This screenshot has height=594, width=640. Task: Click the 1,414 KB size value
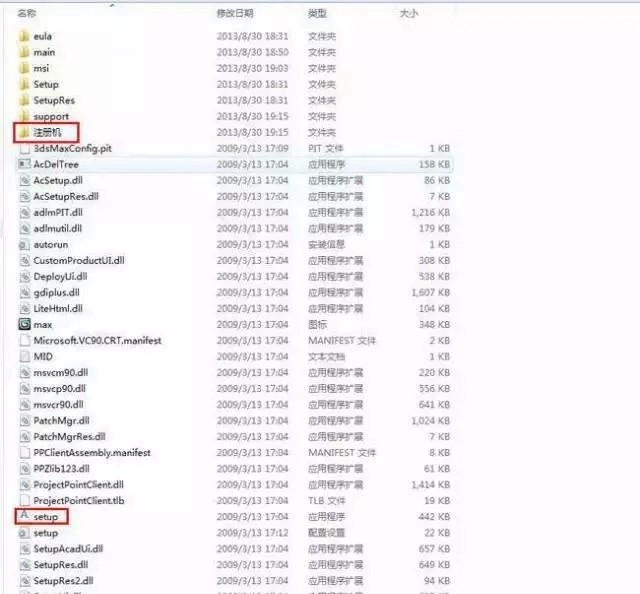(431, 485)
